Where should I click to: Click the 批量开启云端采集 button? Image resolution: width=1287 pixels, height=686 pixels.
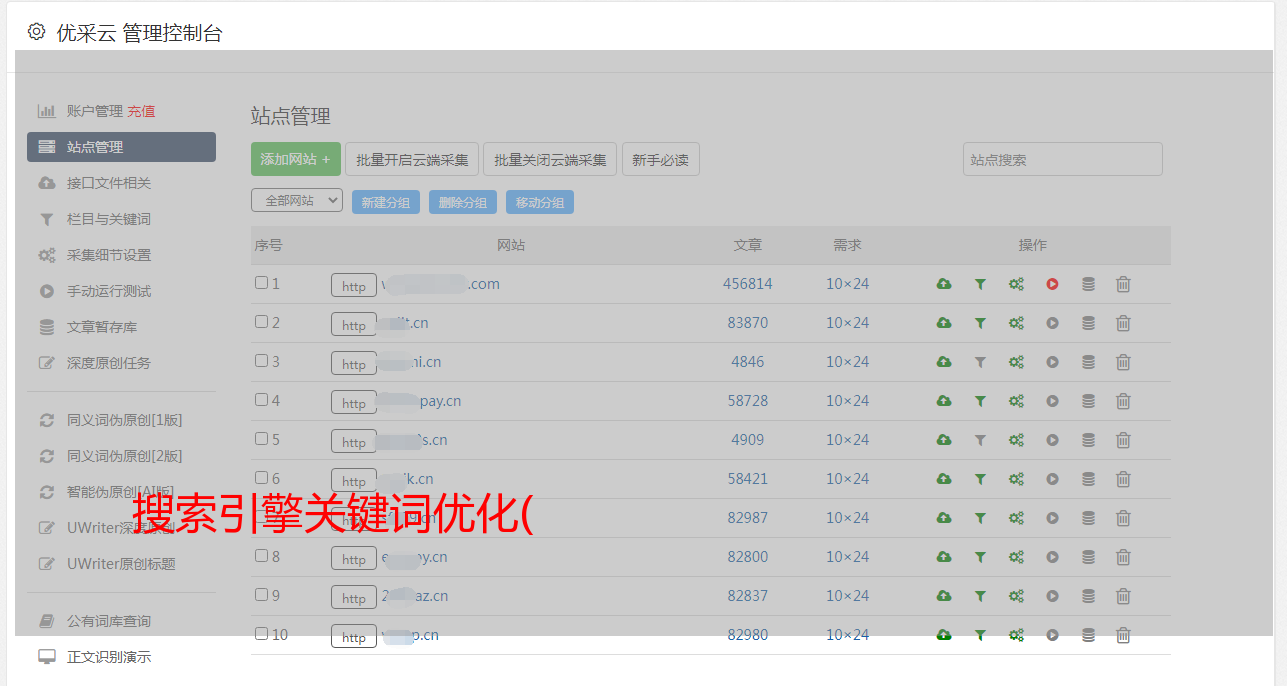(412, 159)
